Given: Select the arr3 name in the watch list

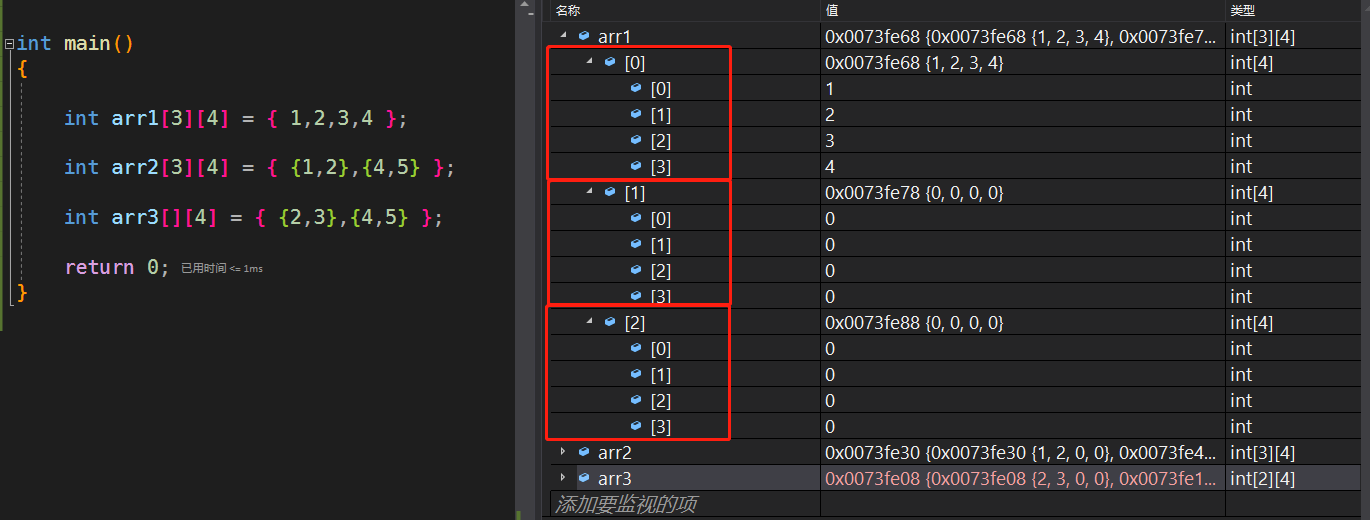Looking at the screenshot, I should pyautogui.click(x=614, y=478).
